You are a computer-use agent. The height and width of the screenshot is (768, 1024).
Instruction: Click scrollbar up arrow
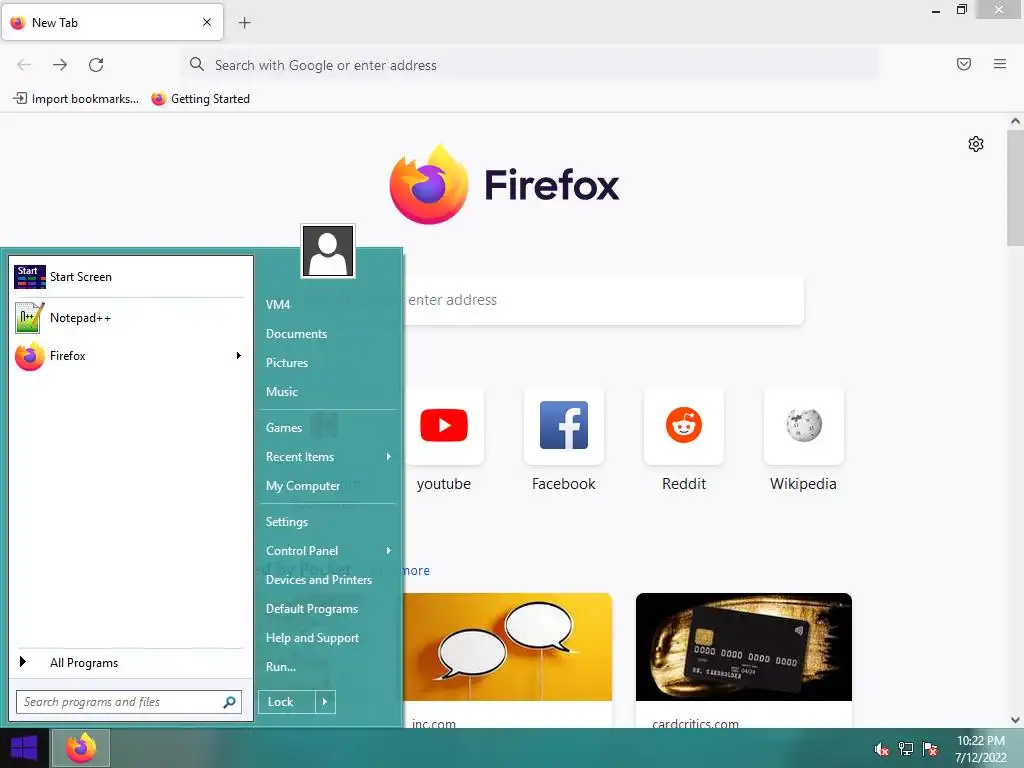1015,121
